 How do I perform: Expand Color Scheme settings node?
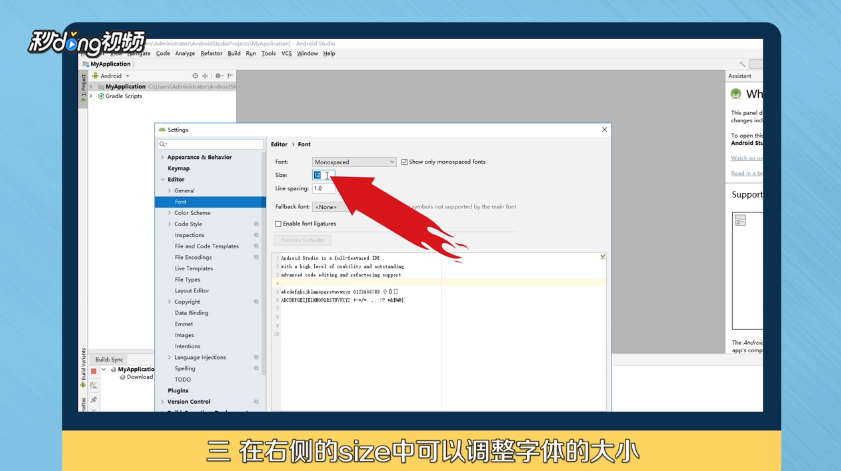(169, 213)
